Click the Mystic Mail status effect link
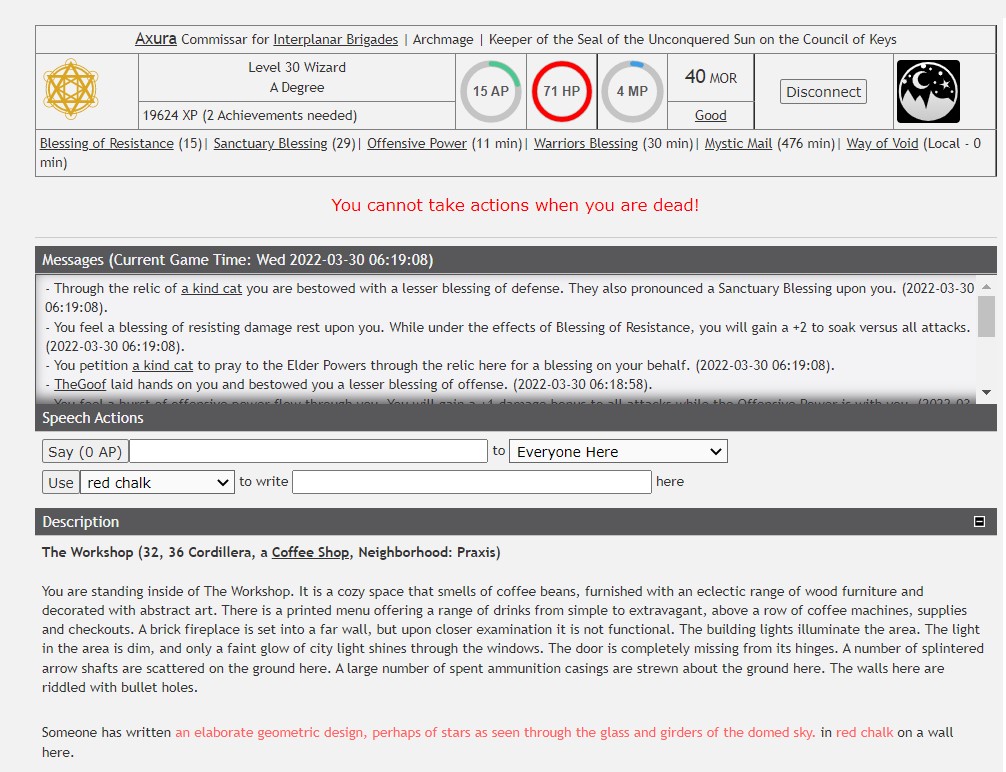 coord(738,144)
